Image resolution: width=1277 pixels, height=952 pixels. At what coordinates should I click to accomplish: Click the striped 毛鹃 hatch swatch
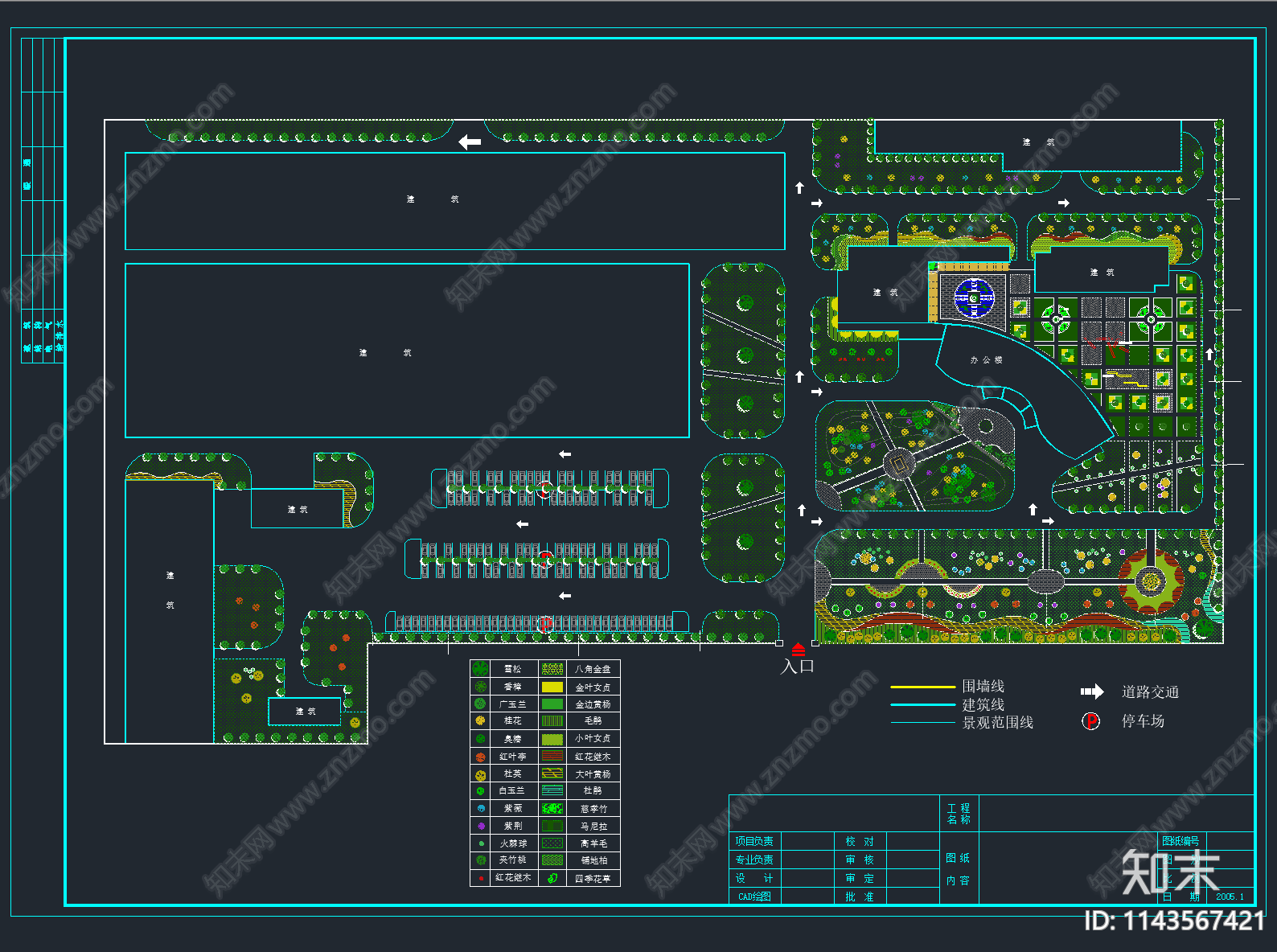[x=552, y=721]
